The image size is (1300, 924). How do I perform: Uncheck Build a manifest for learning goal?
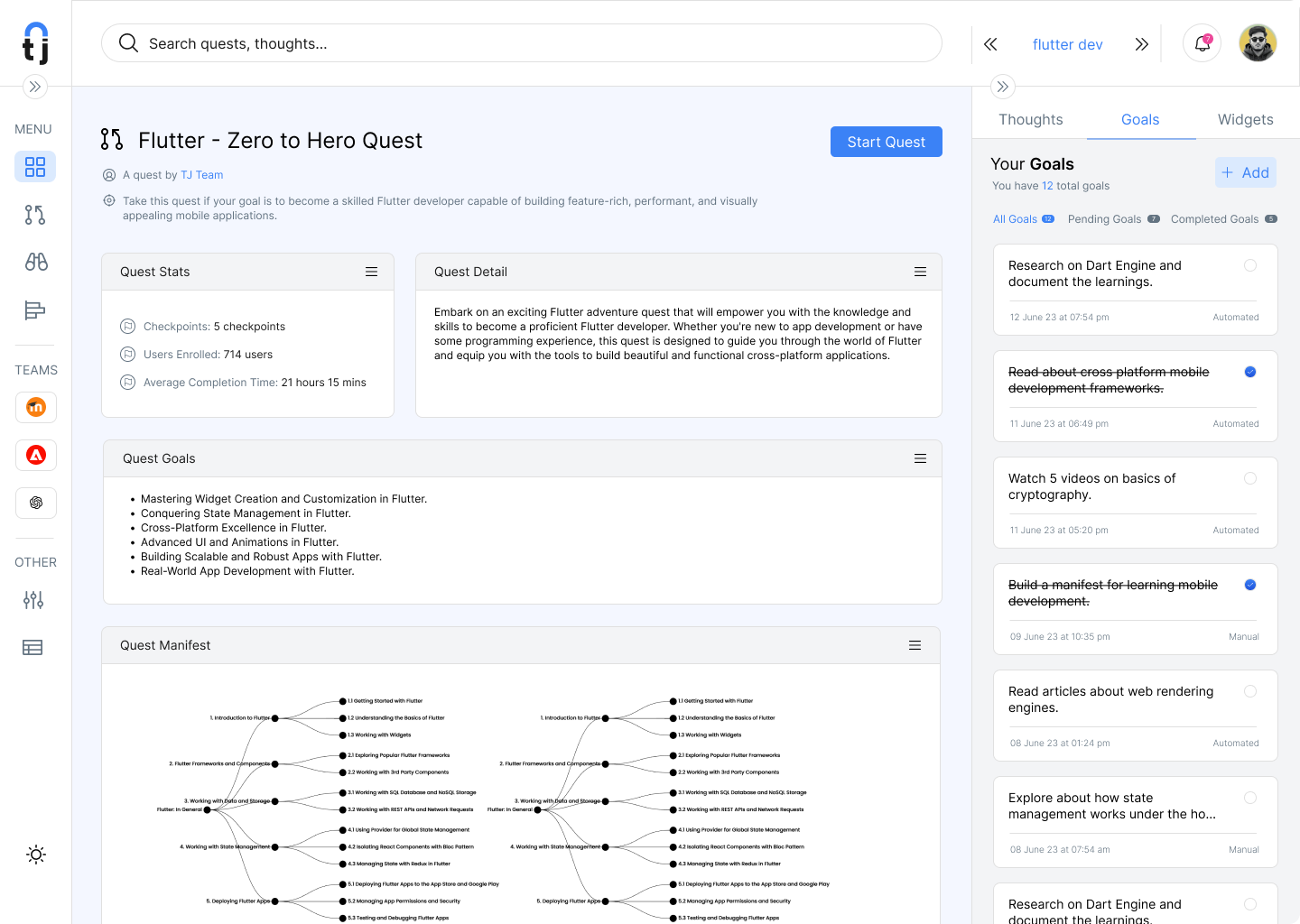click(x=1250, y=585)
